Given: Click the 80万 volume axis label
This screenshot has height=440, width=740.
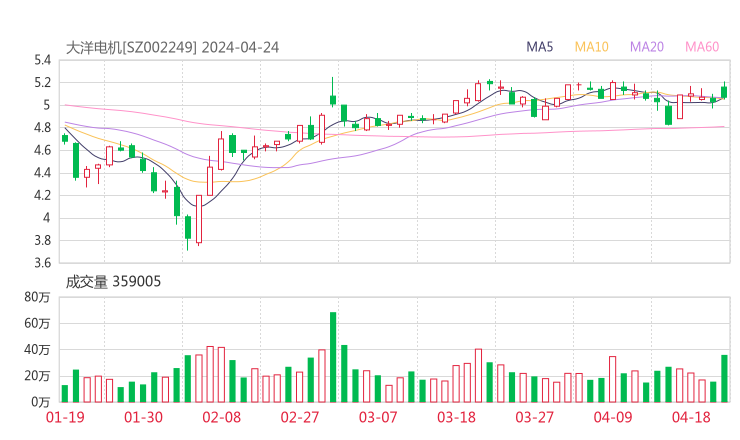Looking at the screenshot, I should pyautogui.click(x=37, y=297).
